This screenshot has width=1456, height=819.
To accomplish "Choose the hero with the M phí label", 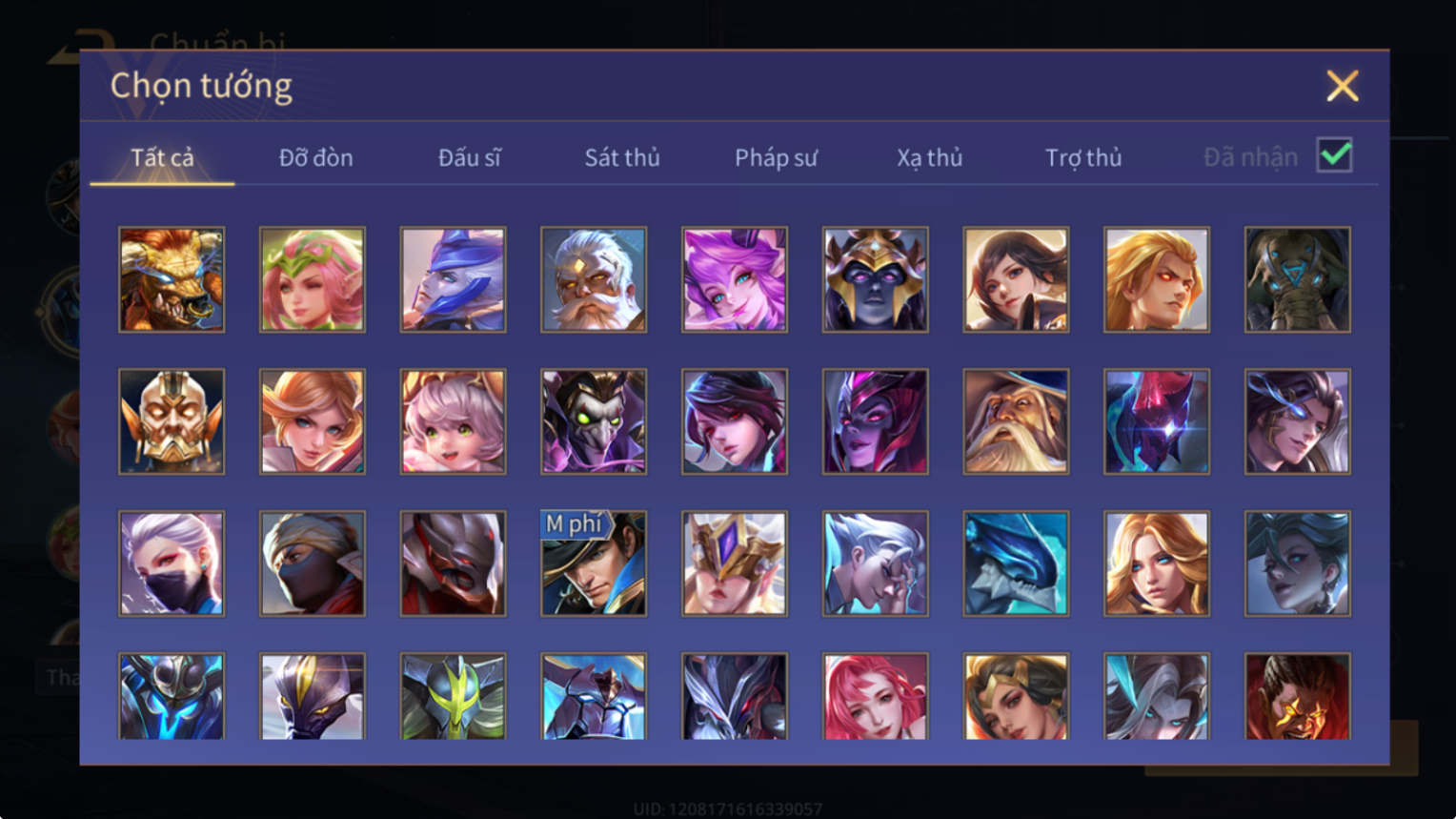I will coord(594,563).
